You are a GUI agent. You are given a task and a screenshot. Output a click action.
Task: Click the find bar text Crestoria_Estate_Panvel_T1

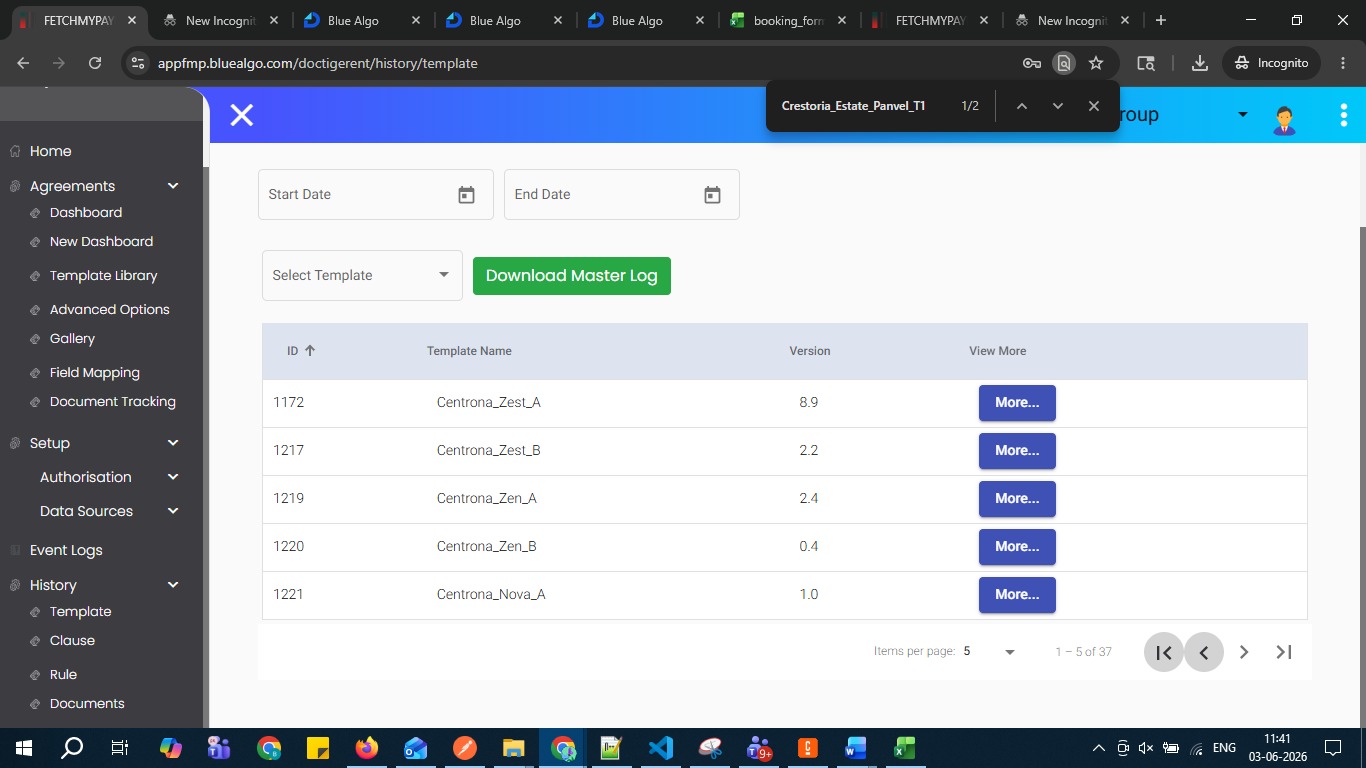tap(853, 106)
